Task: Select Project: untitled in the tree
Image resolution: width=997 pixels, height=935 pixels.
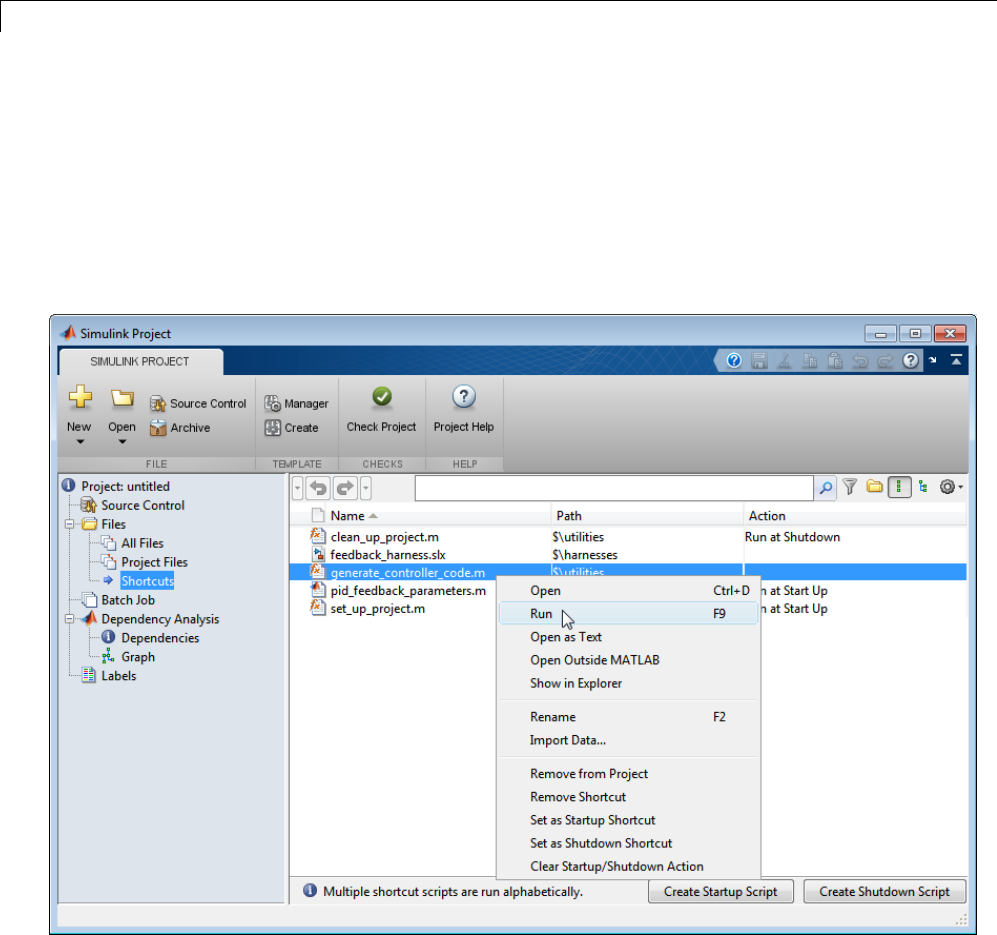Action: pyautogui.click(x=125, y=487)
